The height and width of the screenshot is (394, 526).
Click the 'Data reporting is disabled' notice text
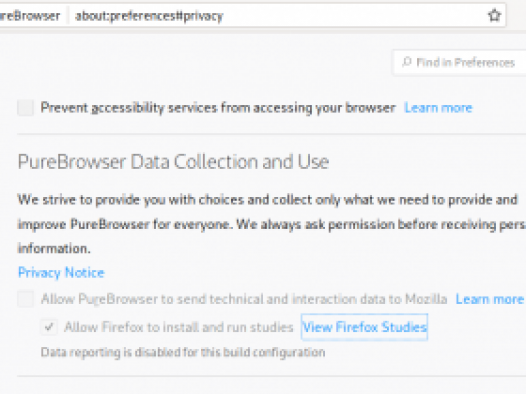183,353
